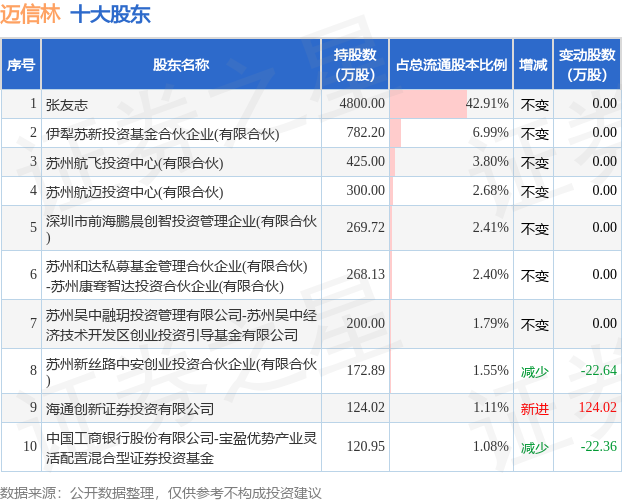Click shareholder name 张友志
The height and width of the screenshot is (502, 622).
pos(67,105)
